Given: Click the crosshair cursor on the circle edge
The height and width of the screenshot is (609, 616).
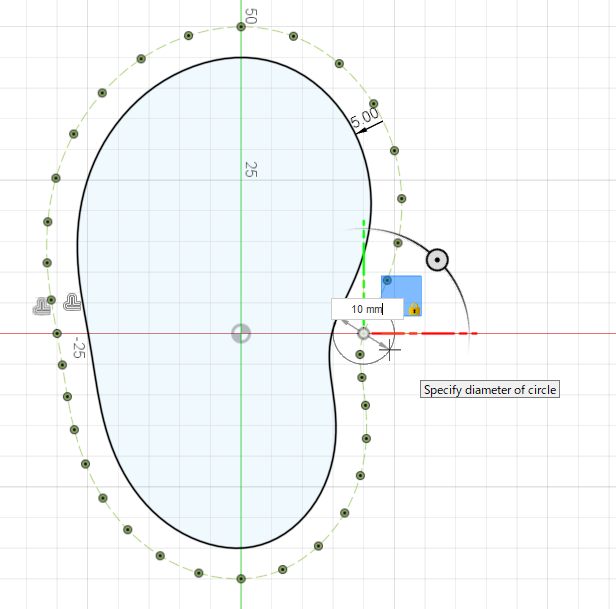Looking at the screenshot, I should pyautogui.click(x=390, y=348).
